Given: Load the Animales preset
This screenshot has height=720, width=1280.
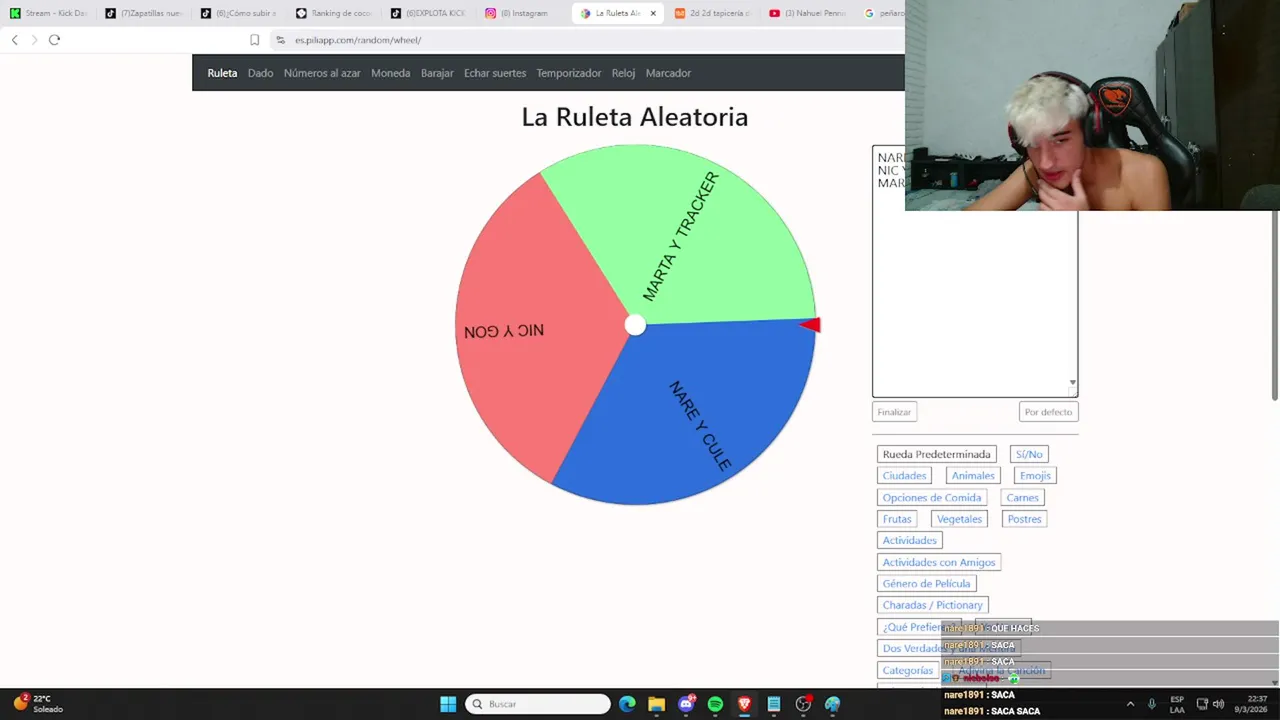Looking at the screenshot, I should (973, 476).
